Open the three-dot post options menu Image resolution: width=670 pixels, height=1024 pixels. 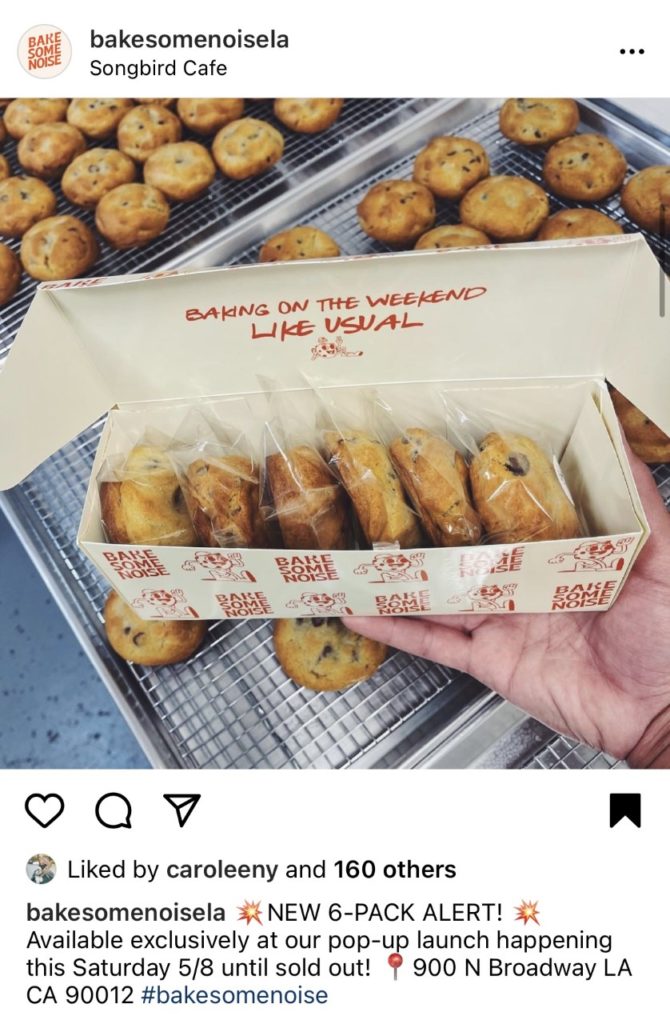tap(631, 52)
